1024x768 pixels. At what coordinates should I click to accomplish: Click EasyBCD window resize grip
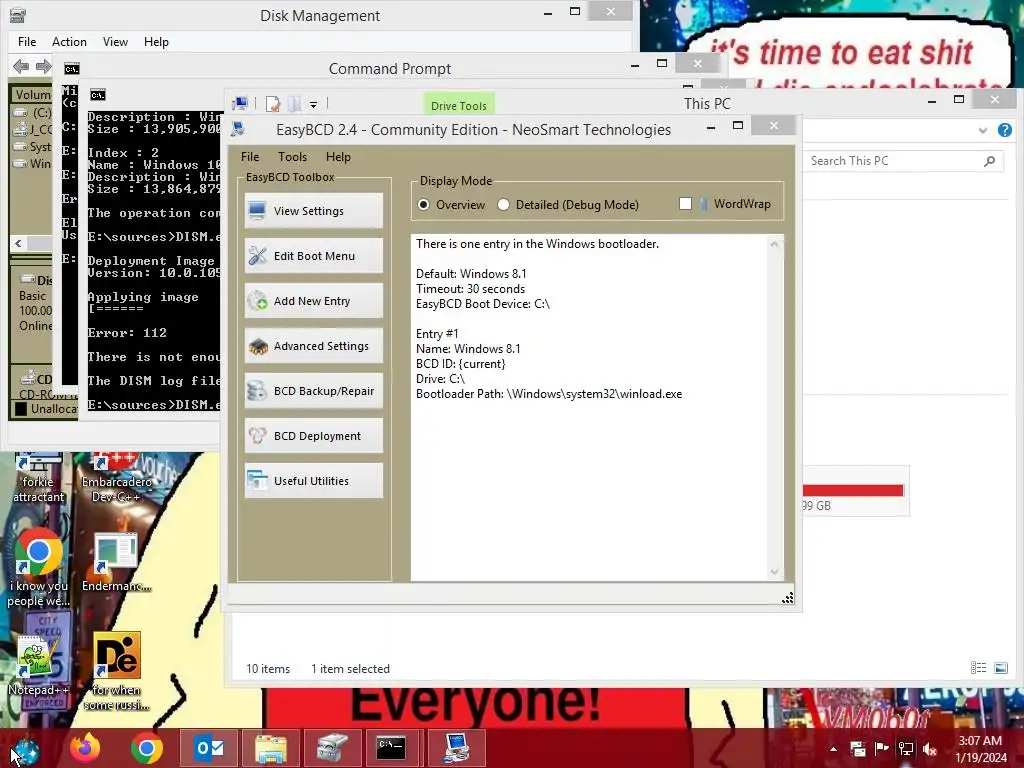click(788, 598)
